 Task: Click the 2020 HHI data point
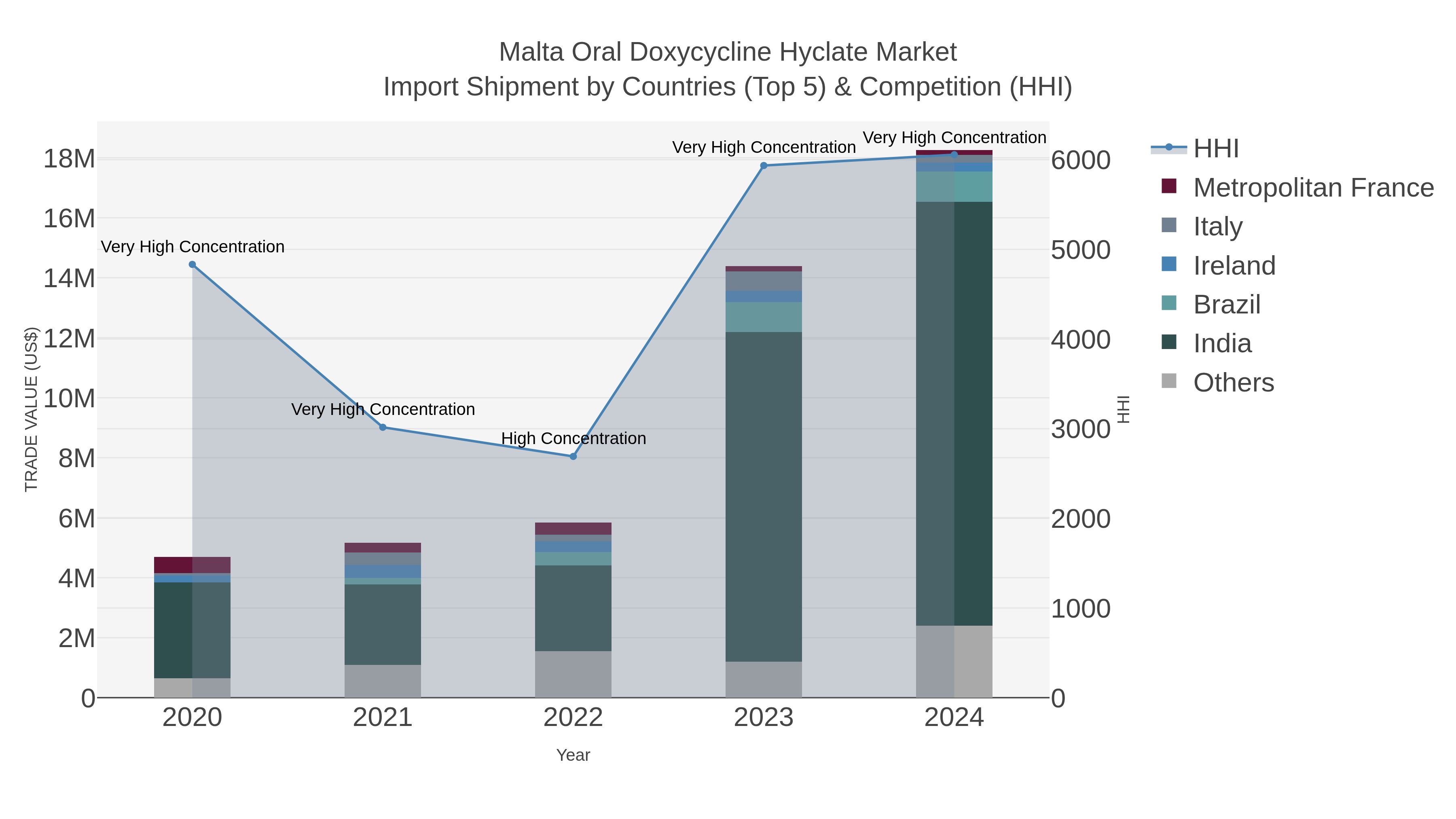192,265
